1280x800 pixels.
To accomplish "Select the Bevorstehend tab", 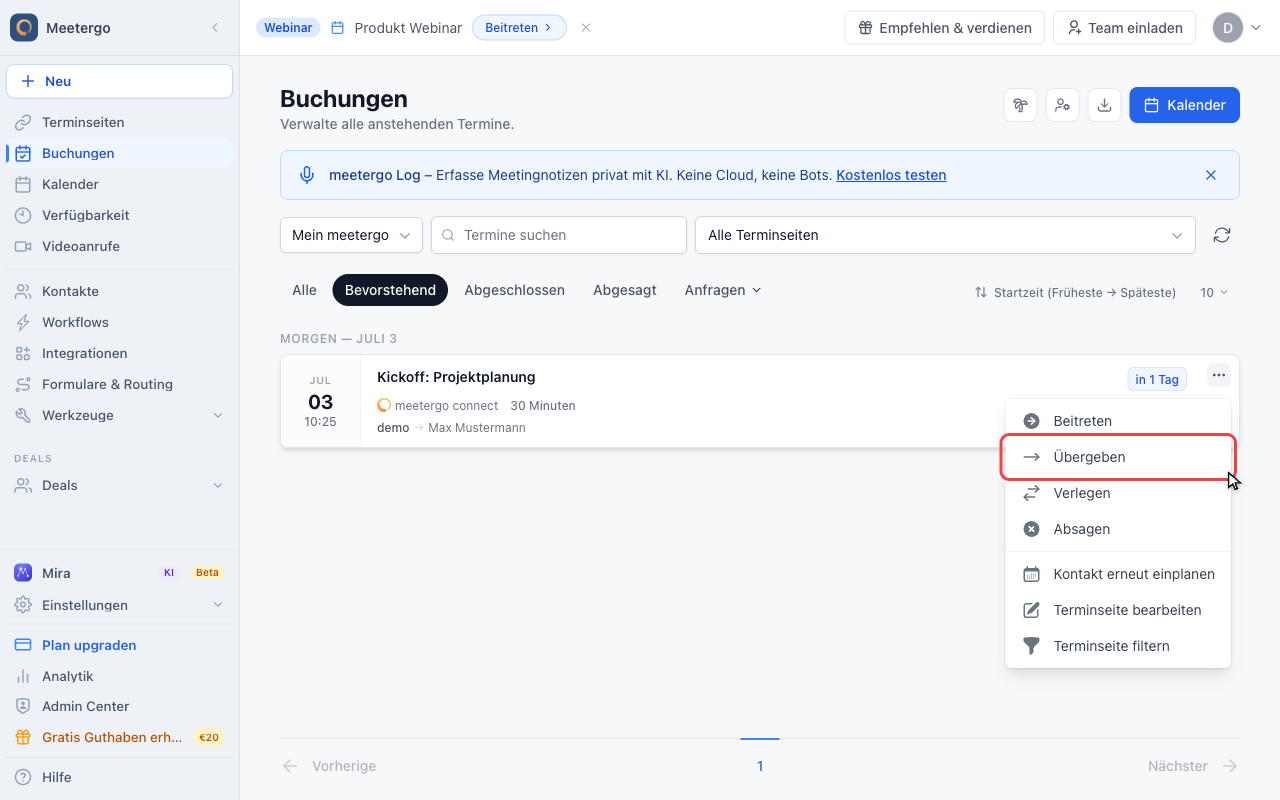I will tap(390, 290).
